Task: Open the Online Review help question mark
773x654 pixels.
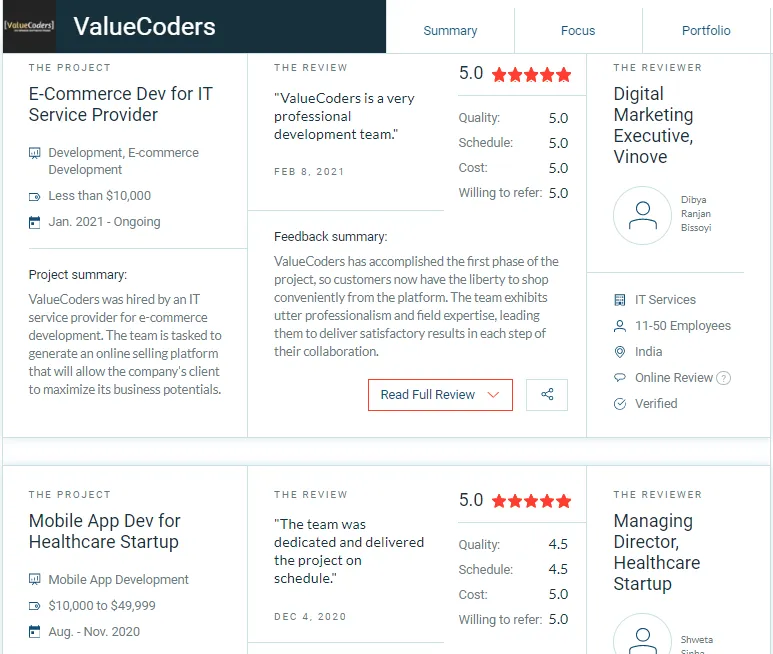Action: pos(723,378)
